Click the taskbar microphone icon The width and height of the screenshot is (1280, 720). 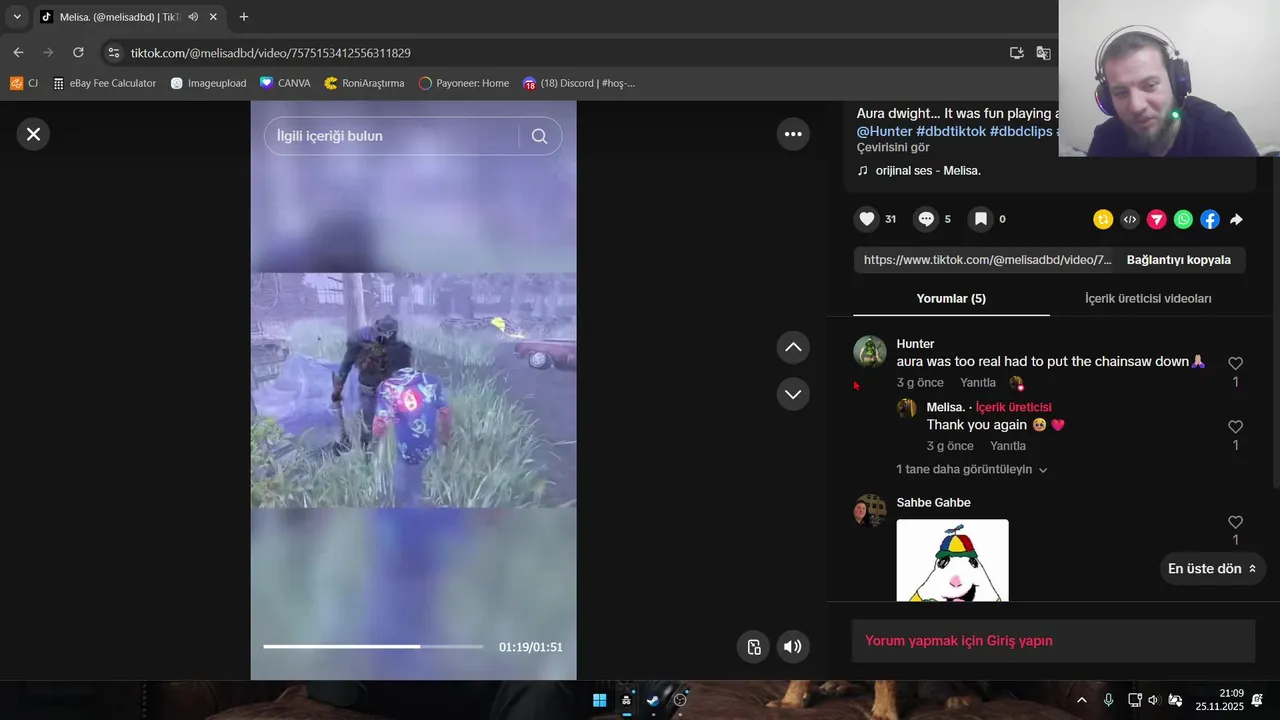click(1108, 700)
